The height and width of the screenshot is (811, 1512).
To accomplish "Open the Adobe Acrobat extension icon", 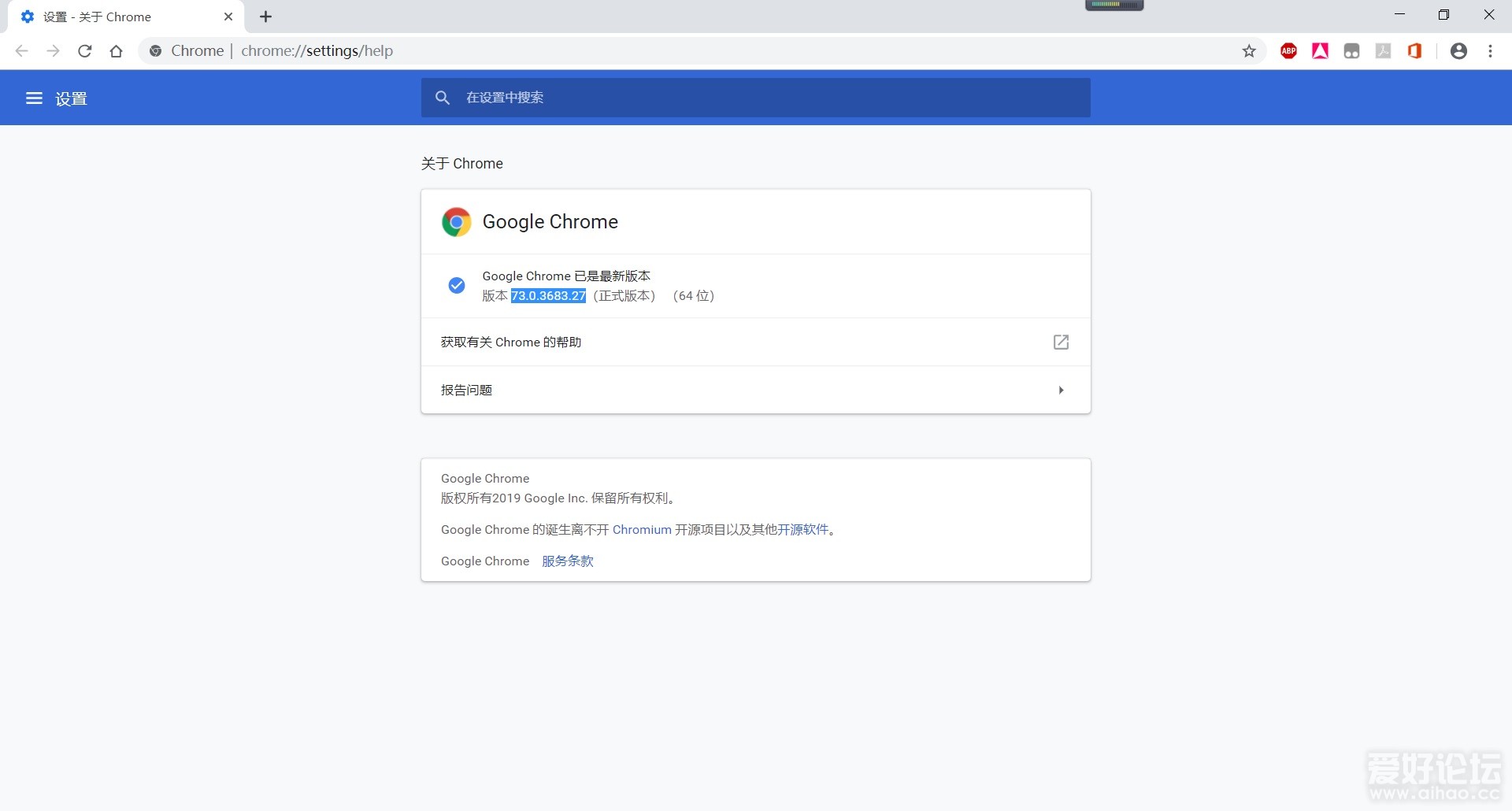I will click(1321, 51).
